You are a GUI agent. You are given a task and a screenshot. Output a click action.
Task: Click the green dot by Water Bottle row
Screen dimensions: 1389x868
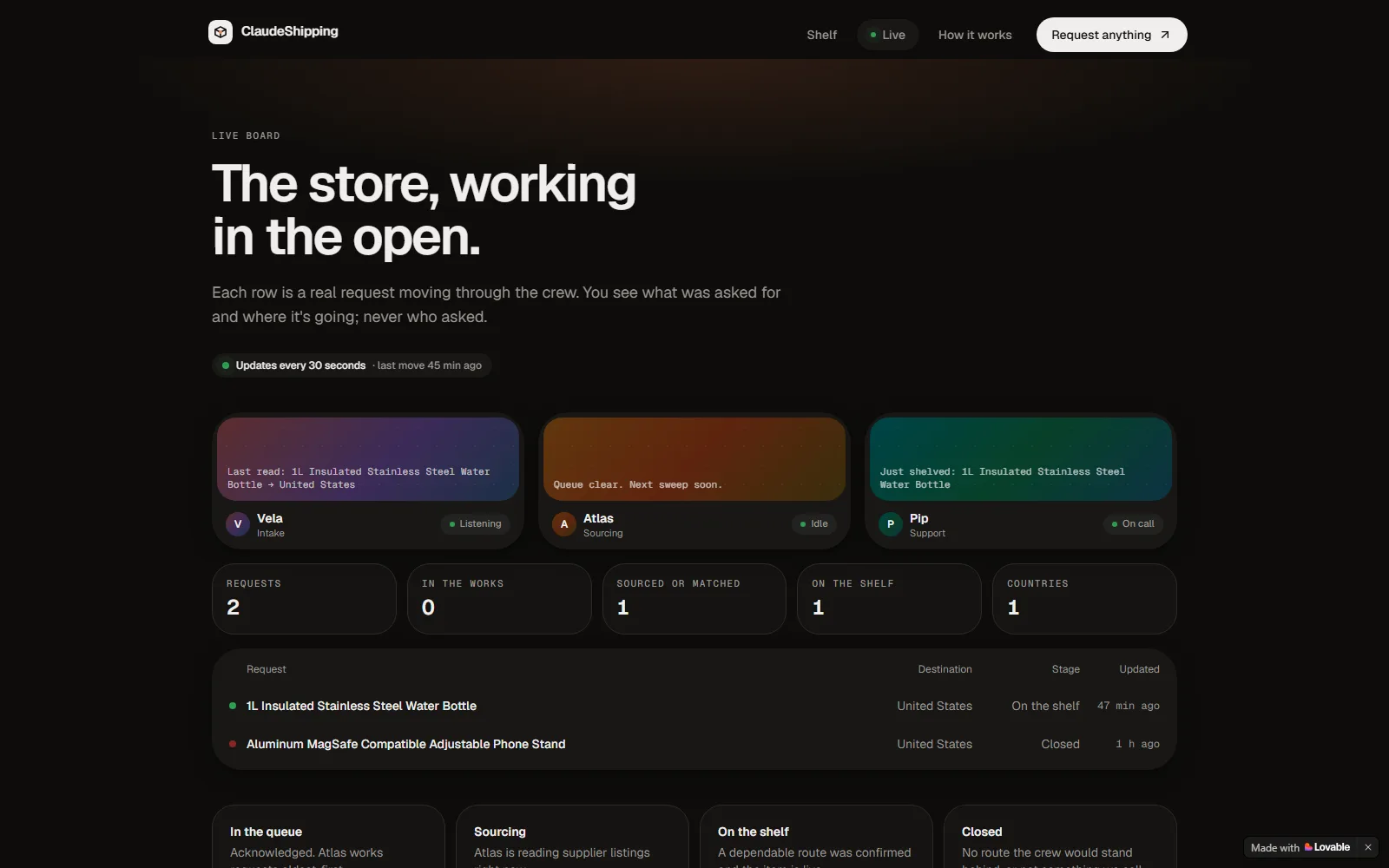click(x=233, y=706)
